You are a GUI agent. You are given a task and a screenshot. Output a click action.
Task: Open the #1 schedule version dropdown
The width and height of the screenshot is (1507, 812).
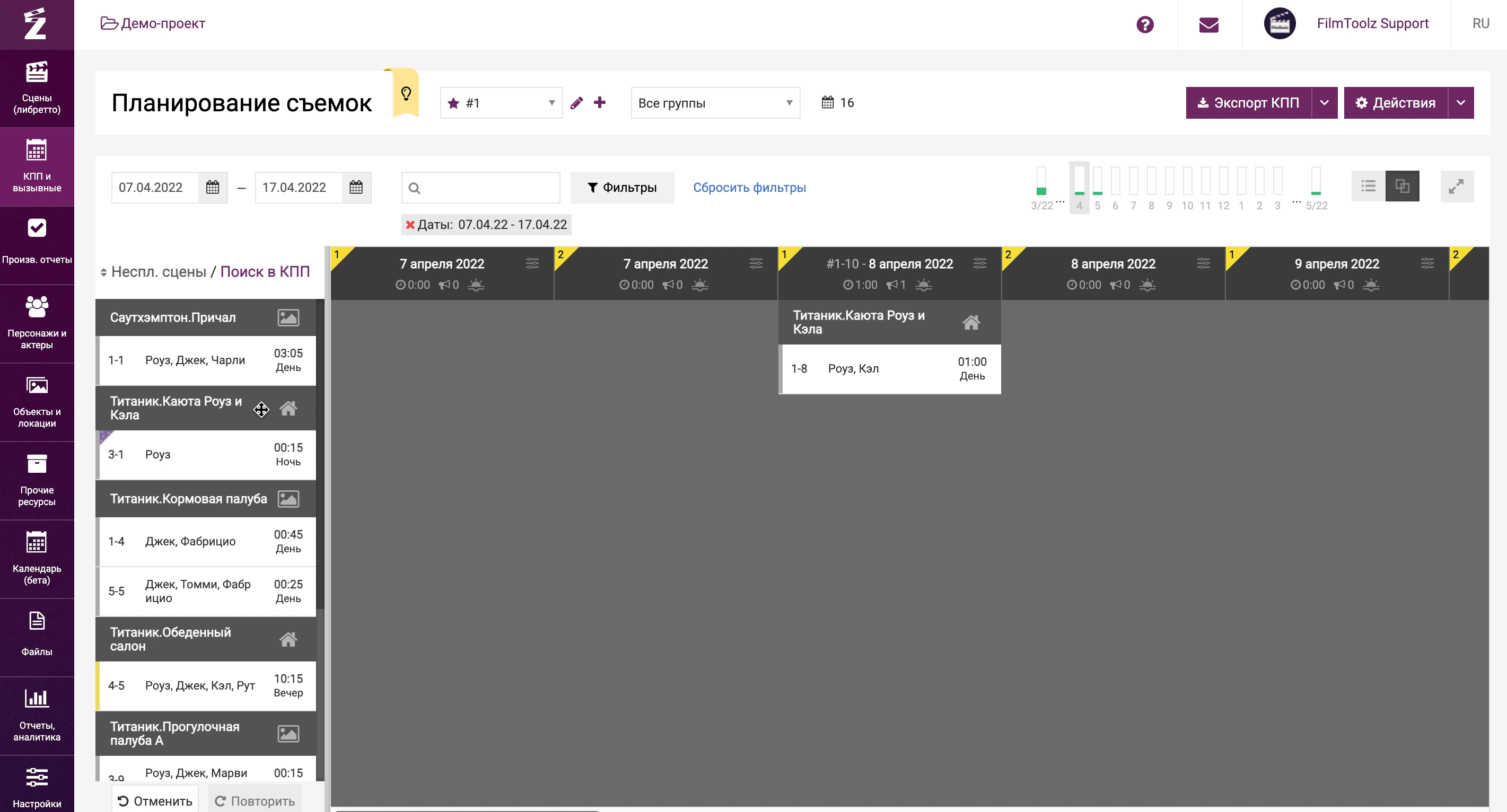tap(501, 103)
